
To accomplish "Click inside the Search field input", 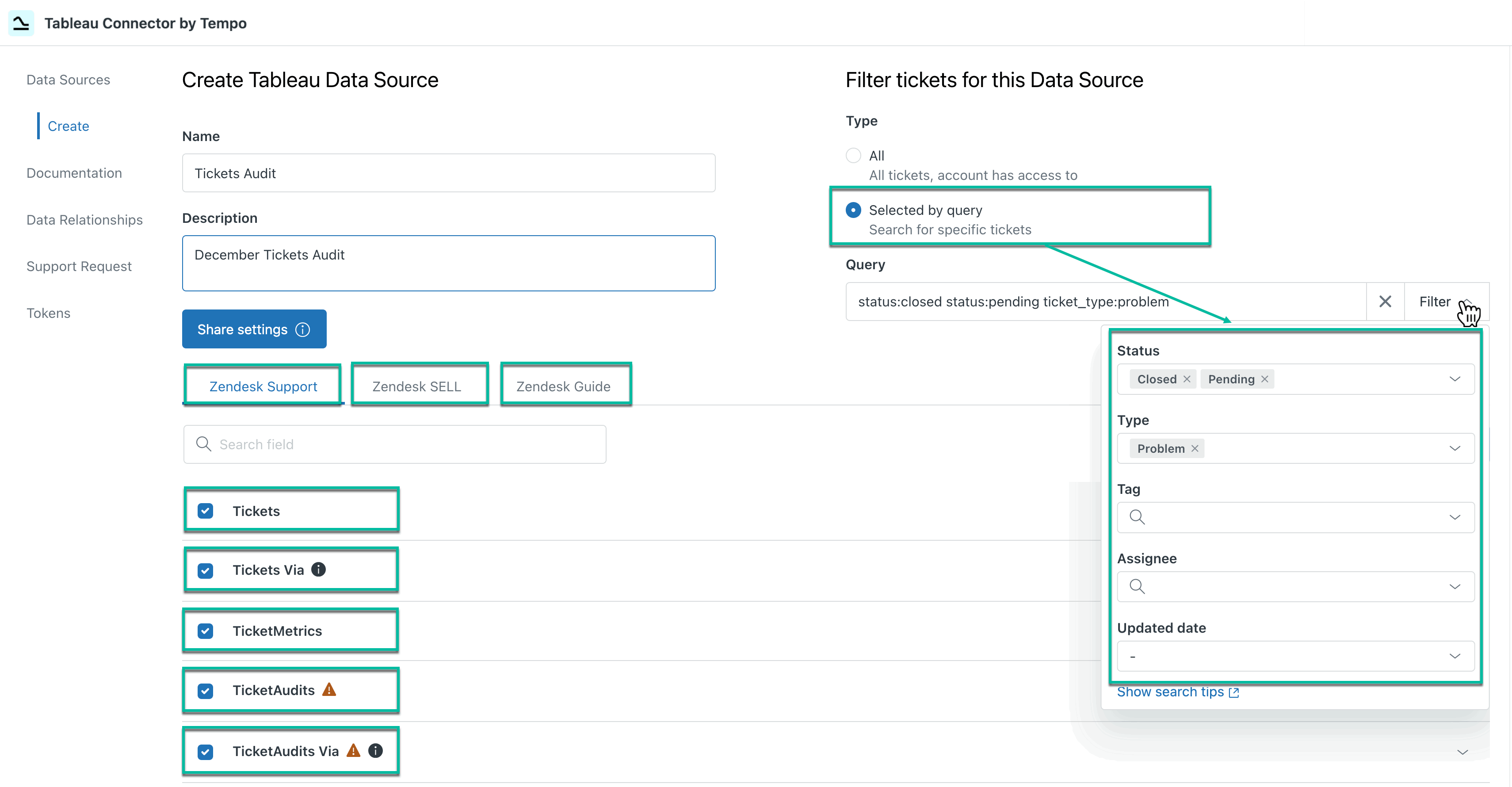I will click(x=393, y=444).
